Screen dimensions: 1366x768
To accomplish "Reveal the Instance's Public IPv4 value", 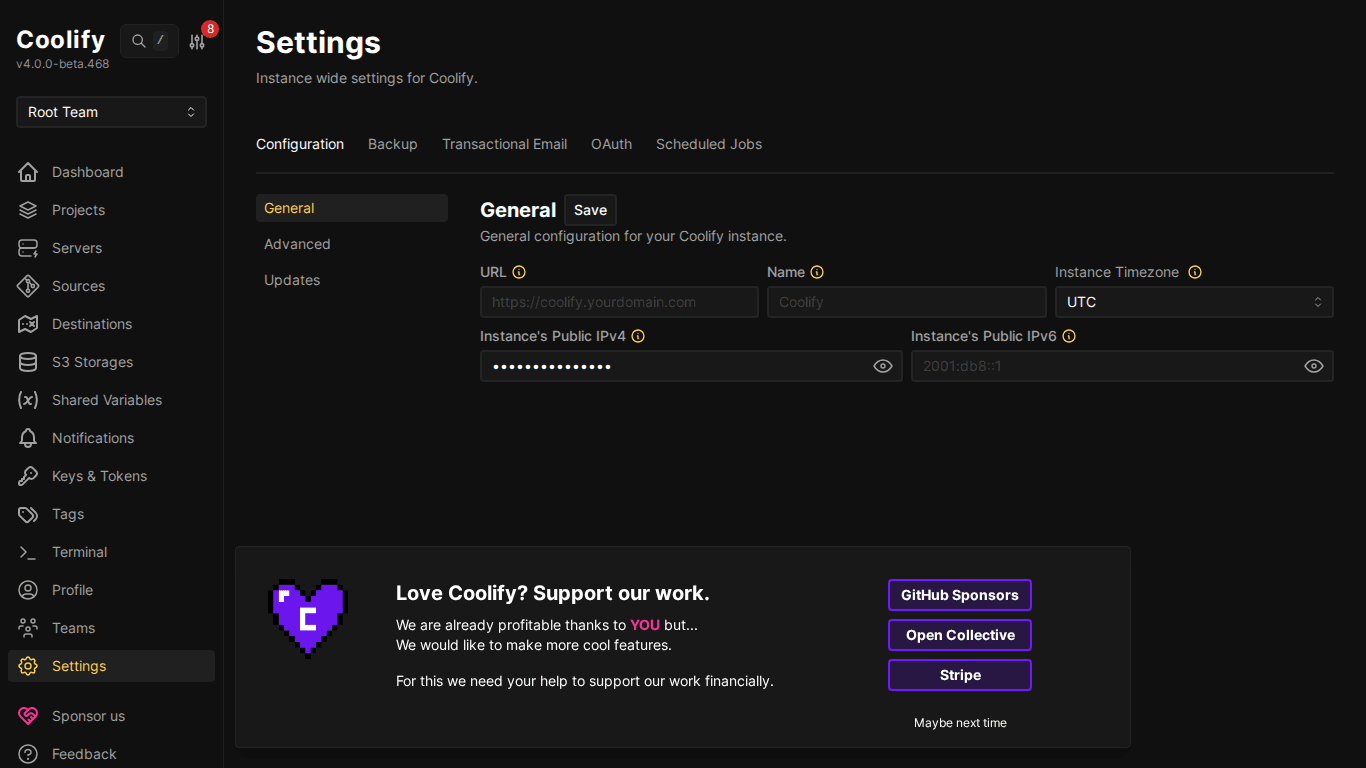I will pos(882,366).
